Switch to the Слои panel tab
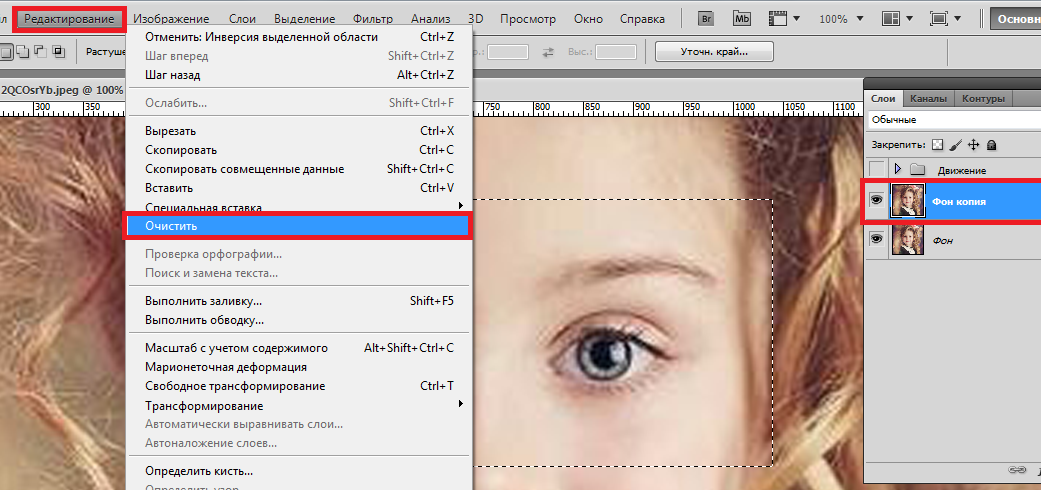This screenshot has height=490, width=1041. point(883,98)
